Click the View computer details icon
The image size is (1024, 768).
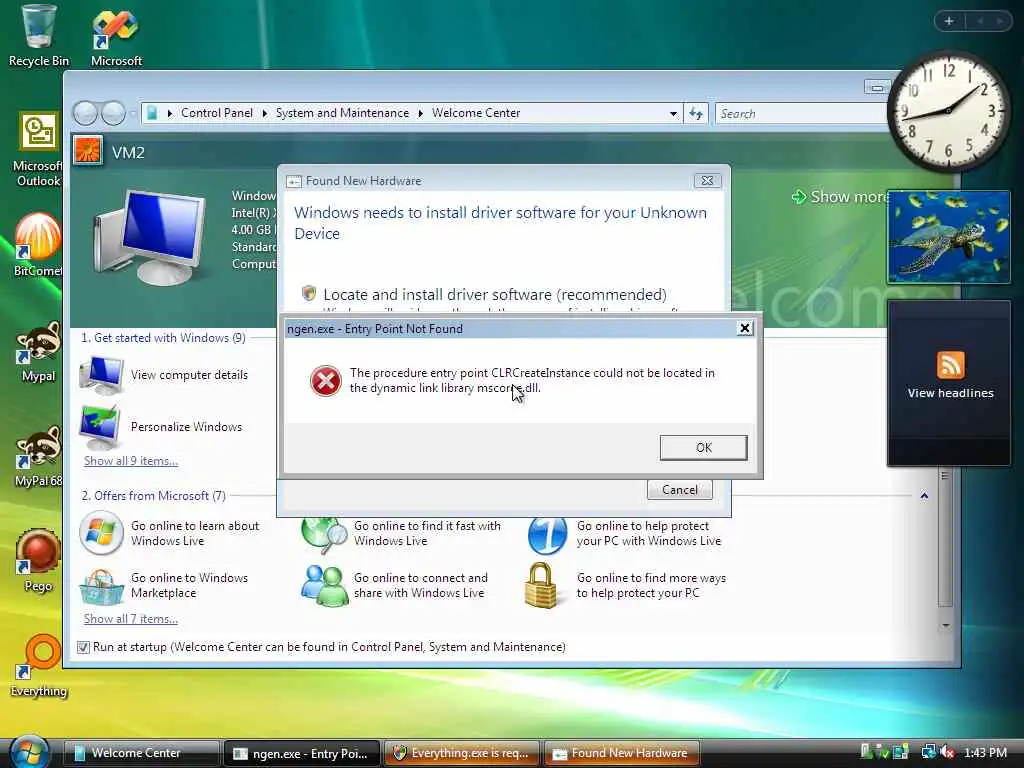(101, 375)
